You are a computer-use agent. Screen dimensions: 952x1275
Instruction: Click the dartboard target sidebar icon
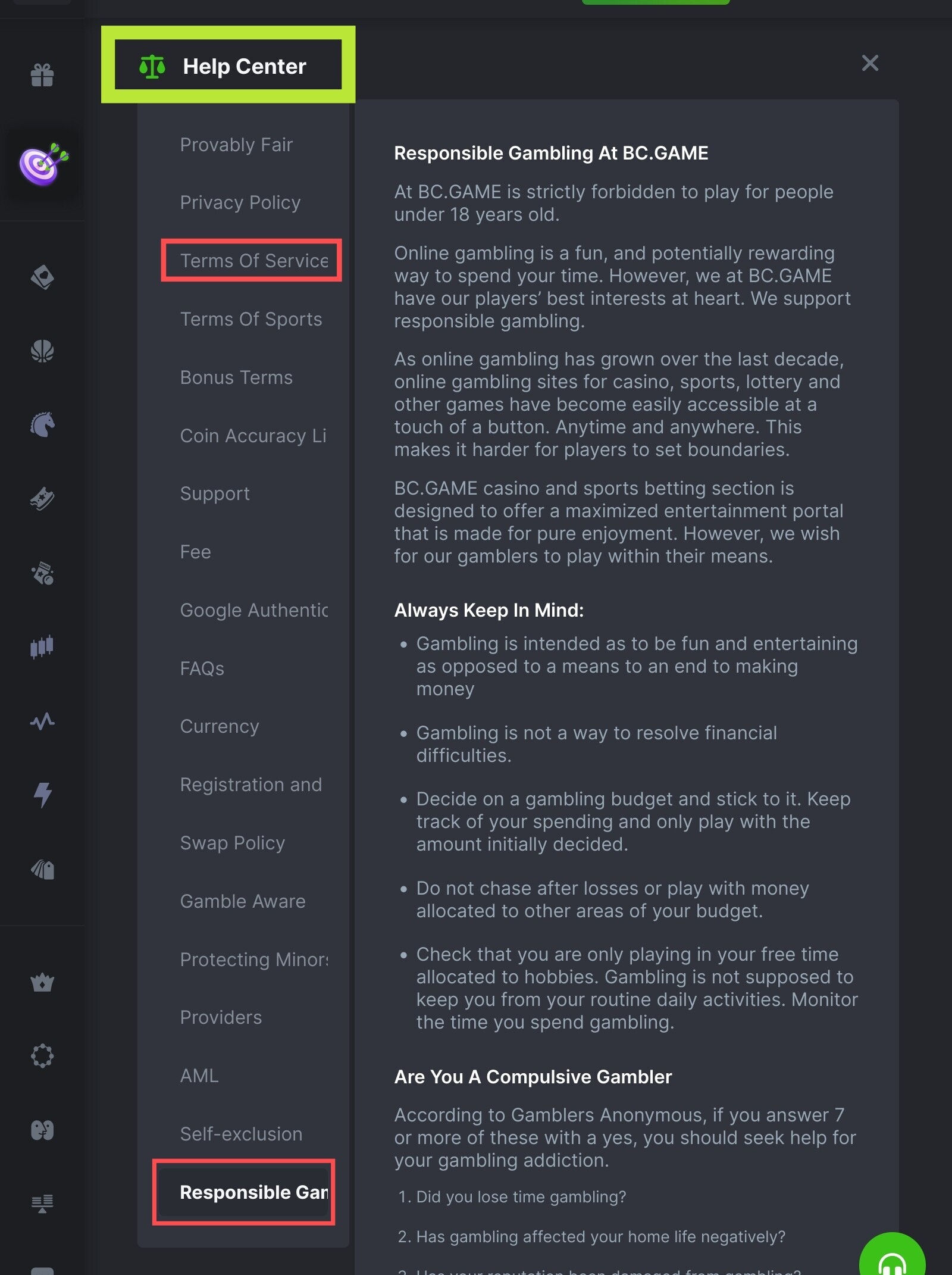(43, 164)
